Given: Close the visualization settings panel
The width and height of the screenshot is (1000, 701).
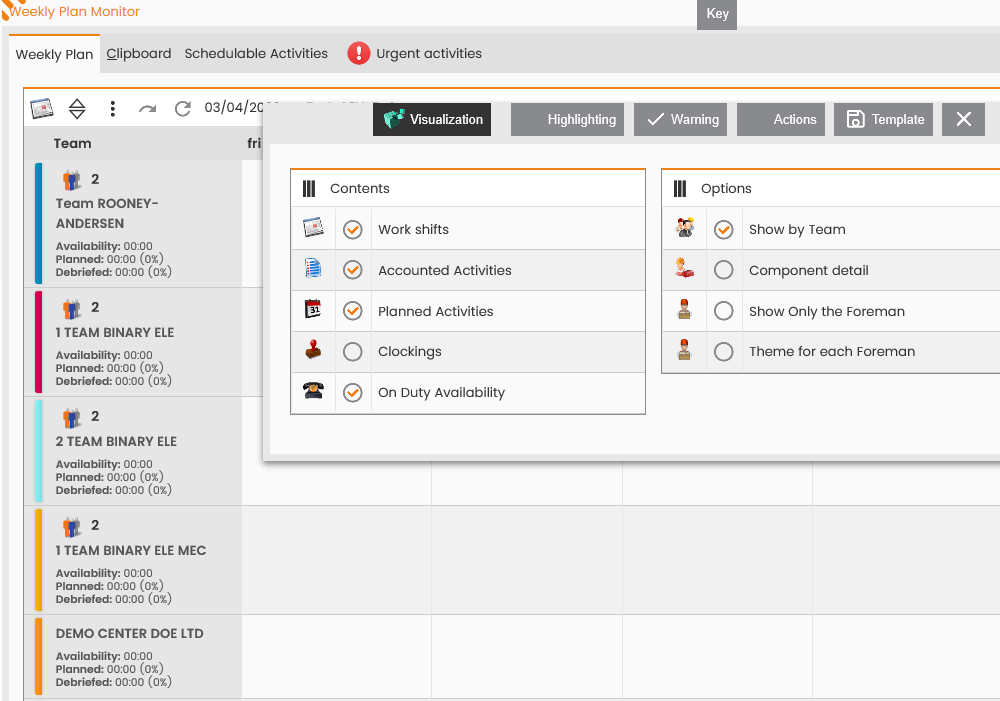Looking at the screenshot, I should click(x=964, y=119).
